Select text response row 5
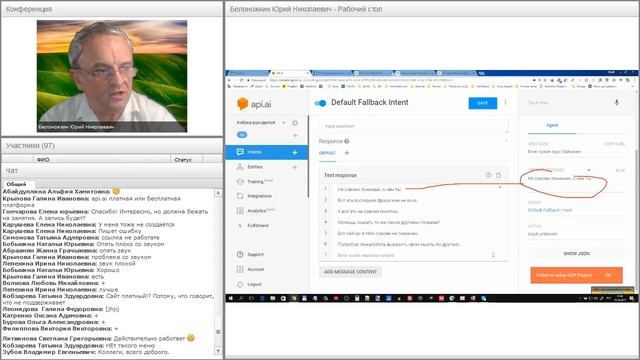640x360 pixels. click(x=413, y=233)
